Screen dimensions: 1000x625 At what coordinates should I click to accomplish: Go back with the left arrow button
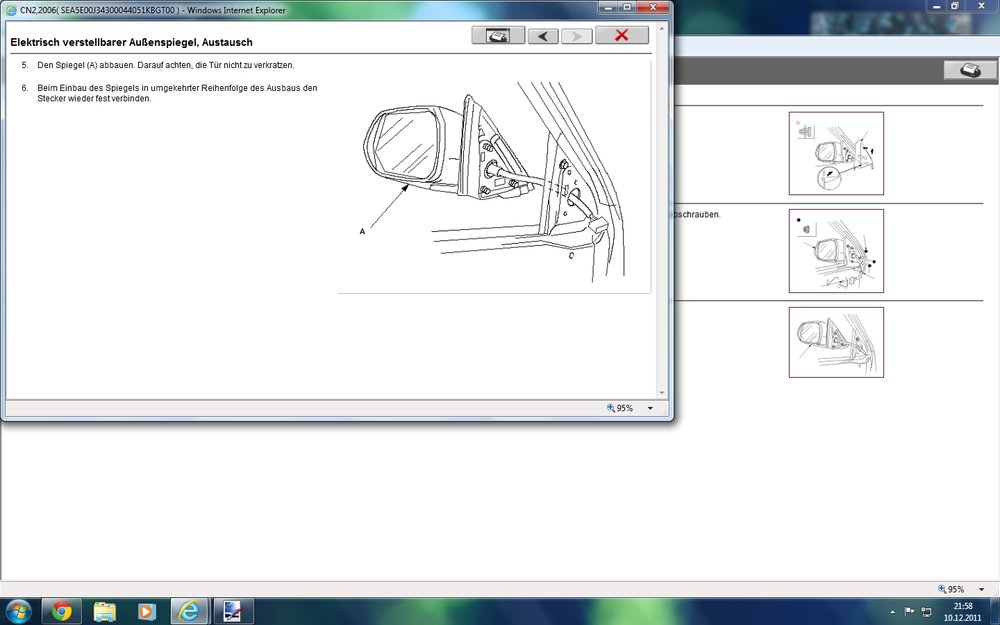pos(543,36)
